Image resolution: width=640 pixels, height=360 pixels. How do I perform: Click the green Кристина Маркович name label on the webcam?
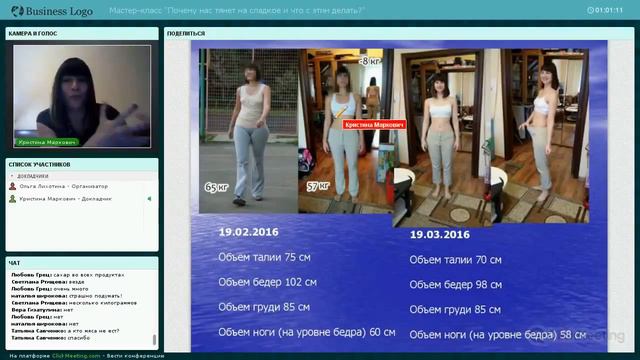[47, 142]
